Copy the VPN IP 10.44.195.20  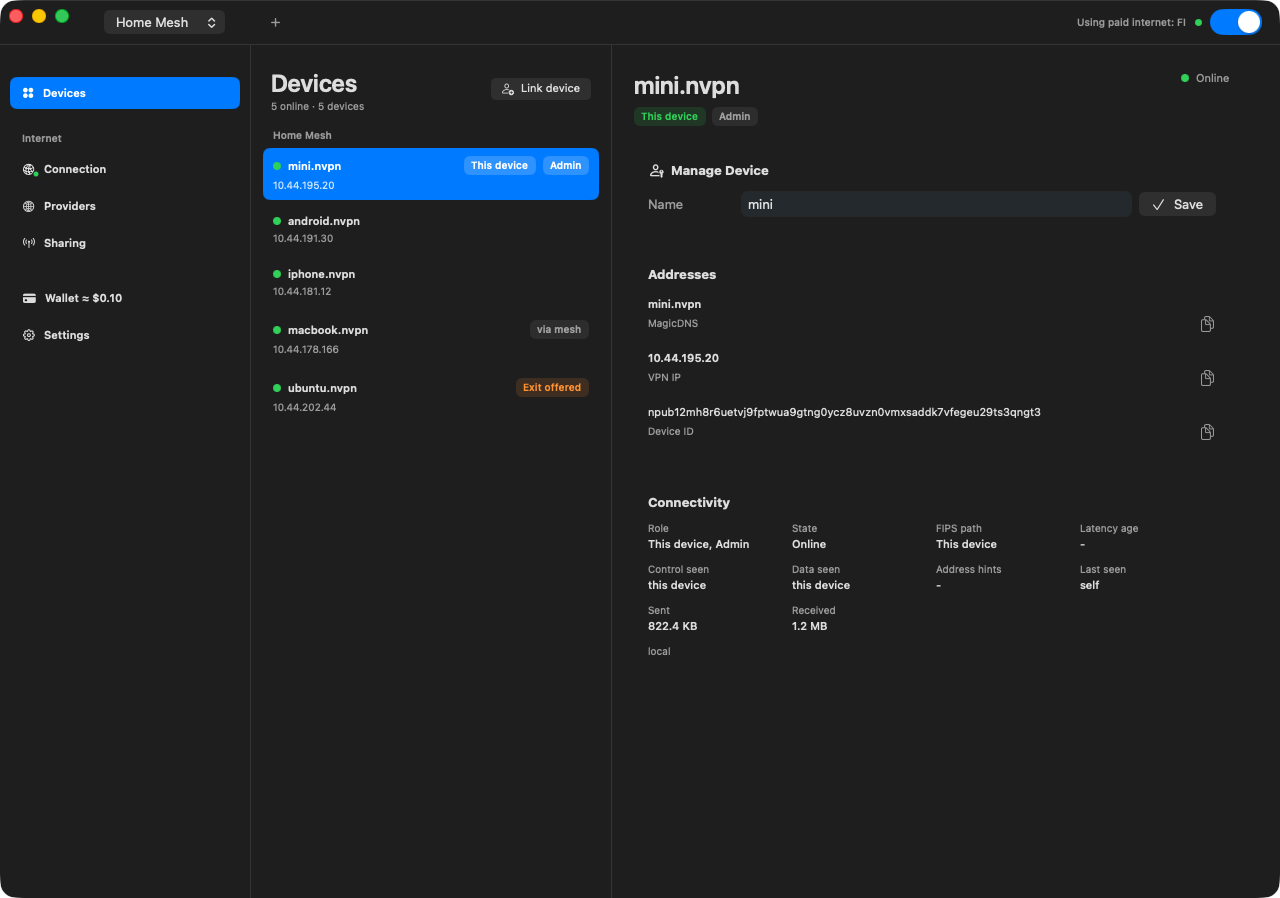1207,378
